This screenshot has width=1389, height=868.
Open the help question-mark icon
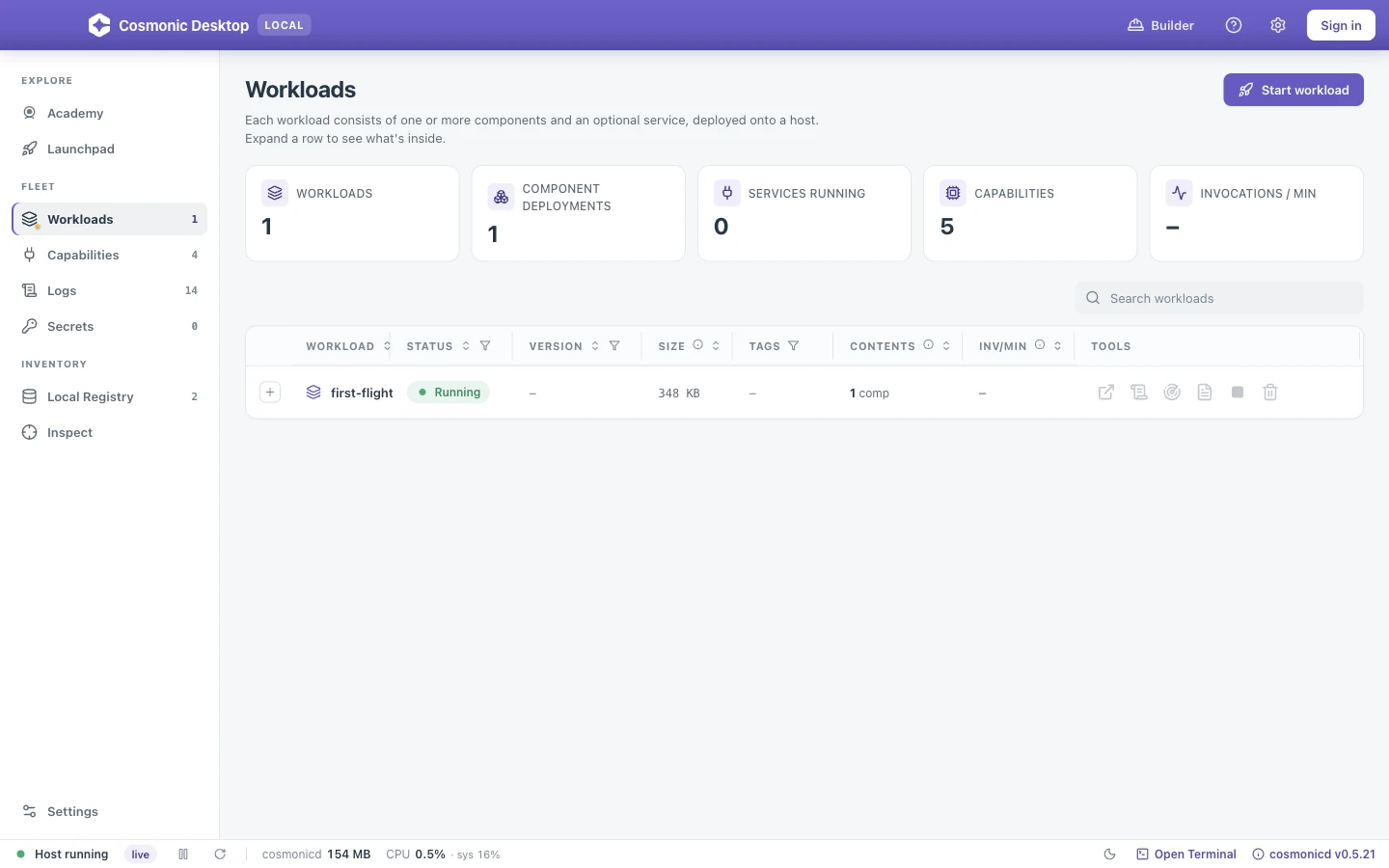(1234, 25)
